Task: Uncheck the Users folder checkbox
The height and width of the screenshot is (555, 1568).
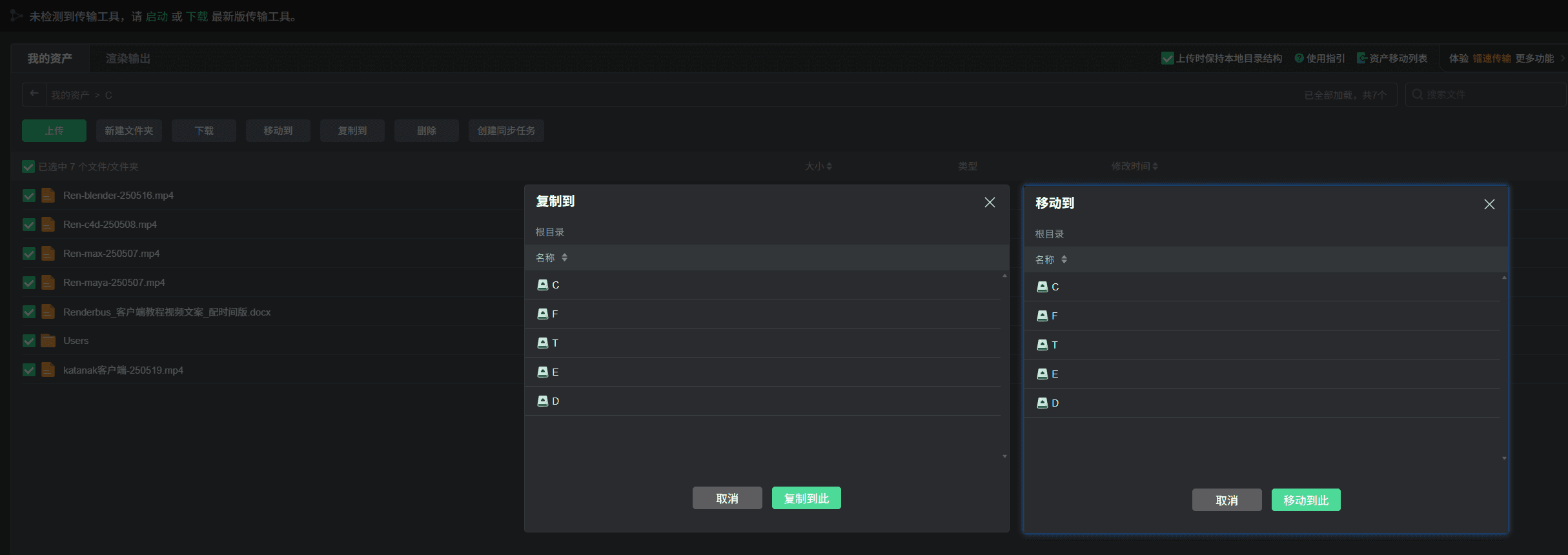Action: point(28,341)
